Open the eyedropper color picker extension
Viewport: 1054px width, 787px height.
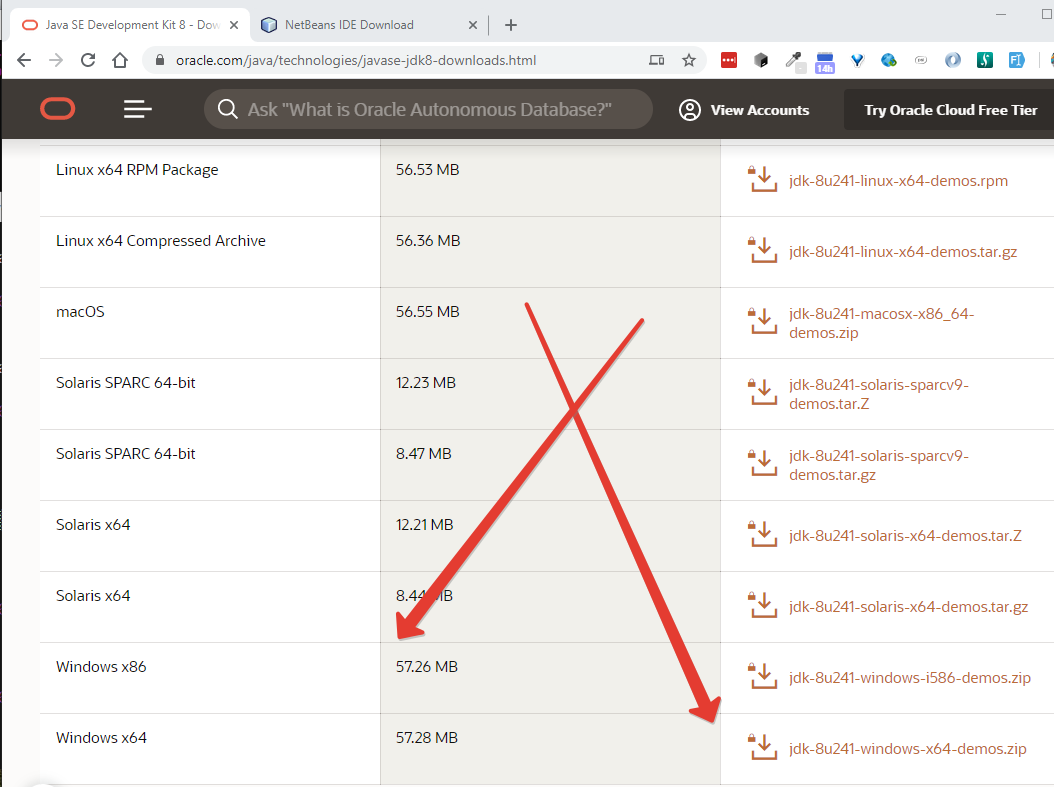click(794, 60)
